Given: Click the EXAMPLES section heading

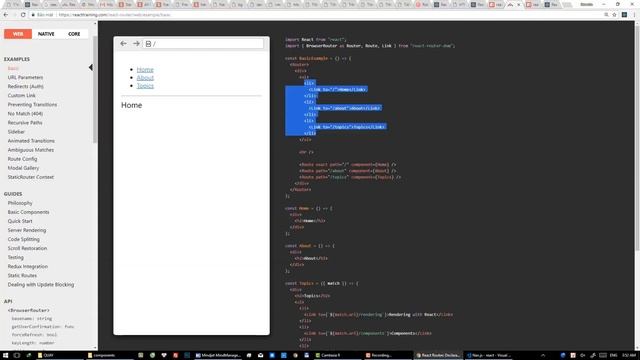Looking at the screenshot, I should (x=17, y=59).
